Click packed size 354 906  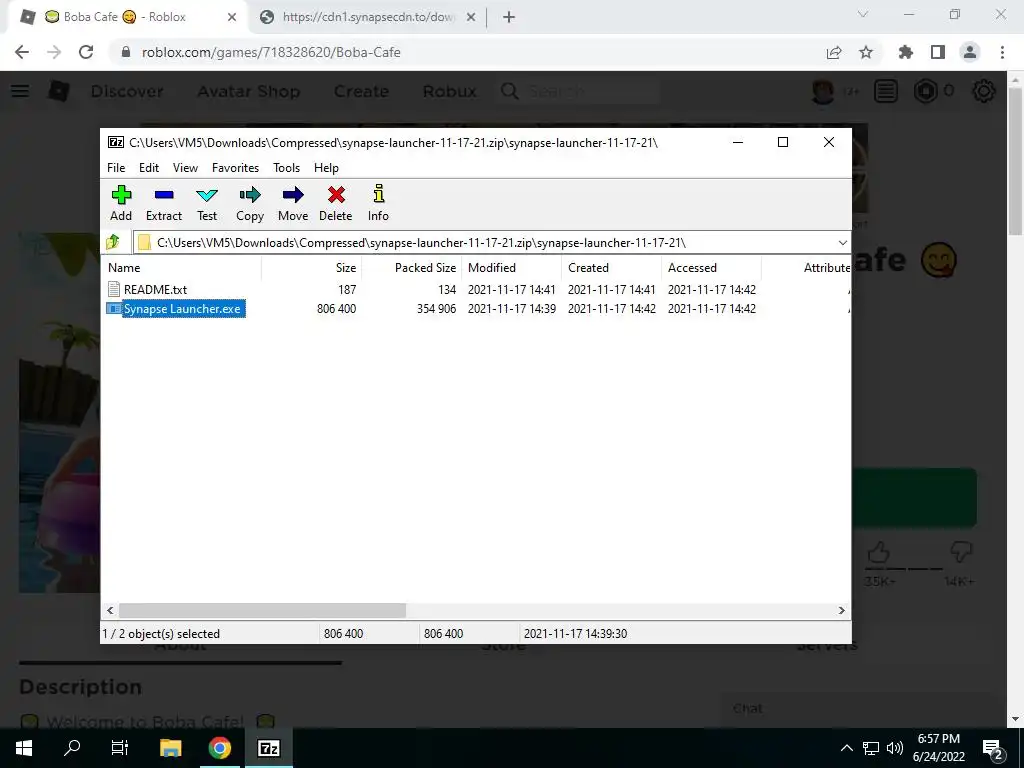[x=436, y=309]
